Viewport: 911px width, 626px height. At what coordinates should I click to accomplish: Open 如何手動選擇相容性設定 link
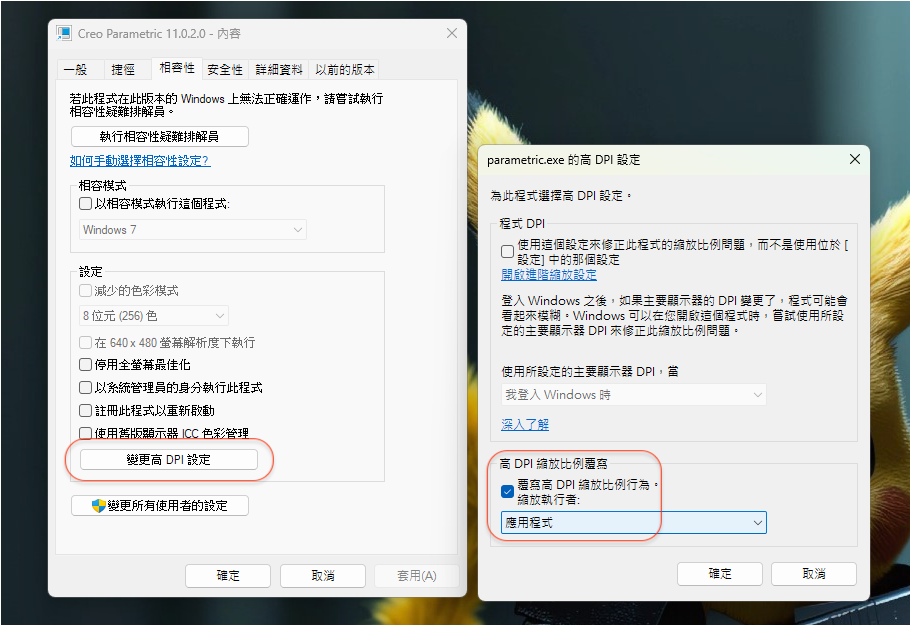(140, 161)
